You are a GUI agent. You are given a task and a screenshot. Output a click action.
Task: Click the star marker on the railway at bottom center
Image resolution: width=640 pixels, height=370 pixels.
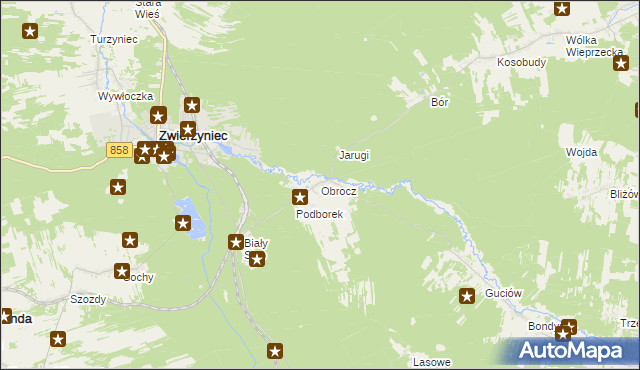pos(275,351)
